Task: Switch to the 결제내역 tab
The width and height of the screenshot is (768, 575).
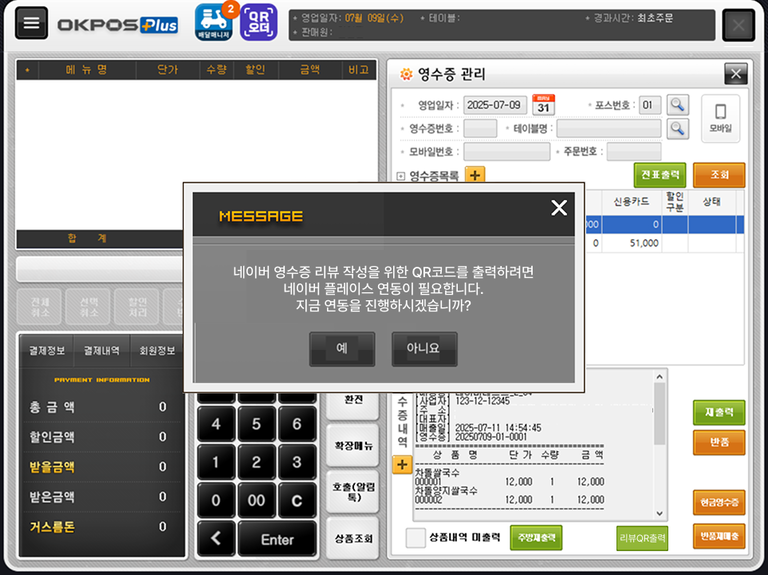Action: (x=100, y=351)
